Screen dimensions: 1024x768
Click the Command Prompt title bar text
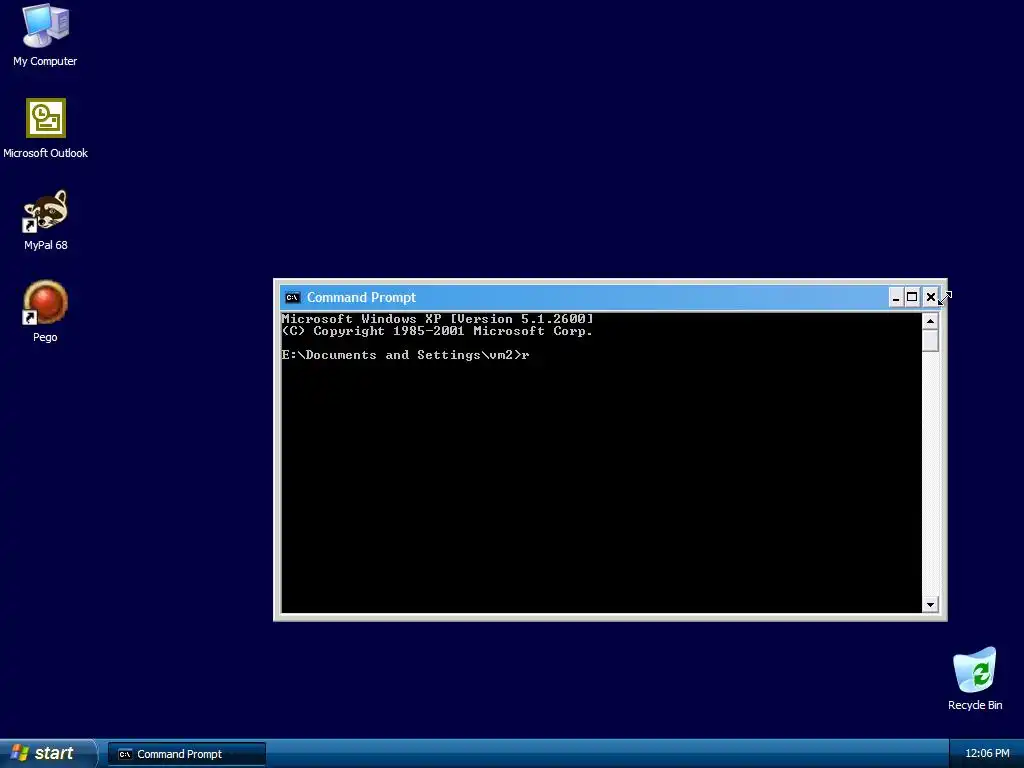pyautogui.click(x=361, y=298)
